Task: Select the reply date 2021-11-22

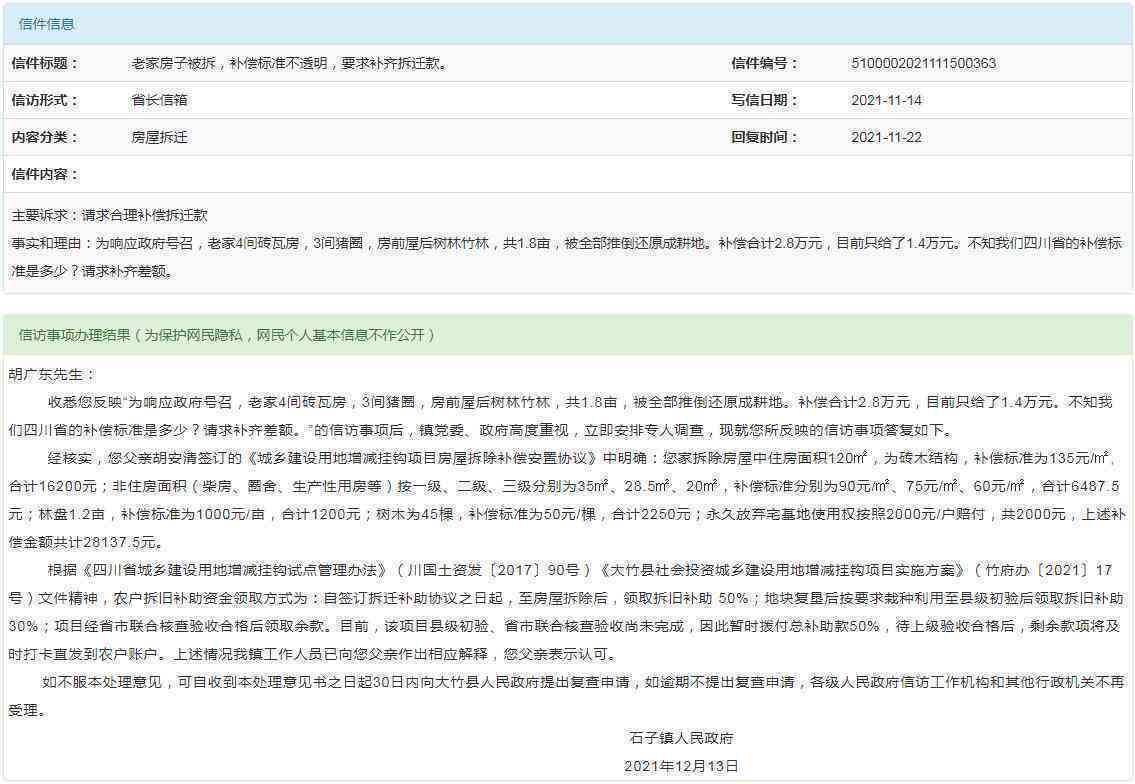Action: click(x=887, y=138)
